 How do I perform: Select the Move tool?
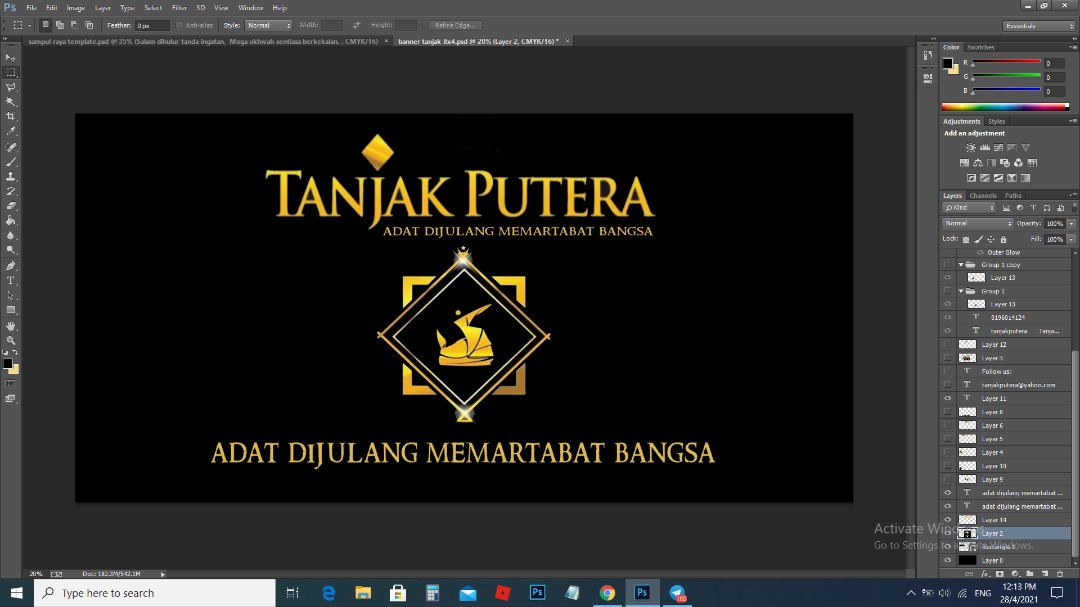tap(10, 58)
